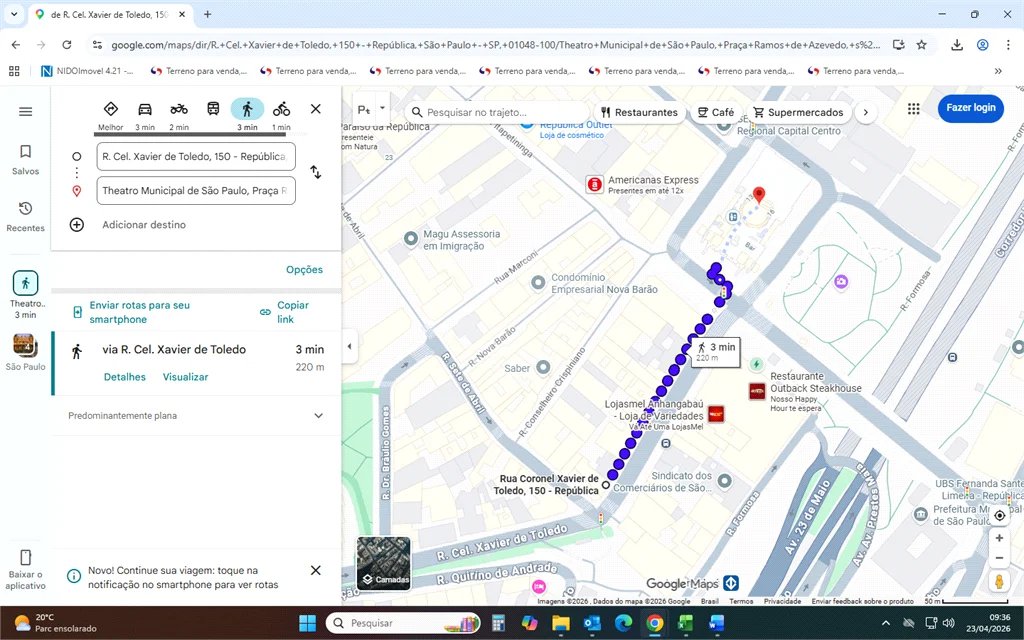This screenshot has height=640, width=1024.
Task: Open Camadas layers thumbnail
Action: [384, 563]
